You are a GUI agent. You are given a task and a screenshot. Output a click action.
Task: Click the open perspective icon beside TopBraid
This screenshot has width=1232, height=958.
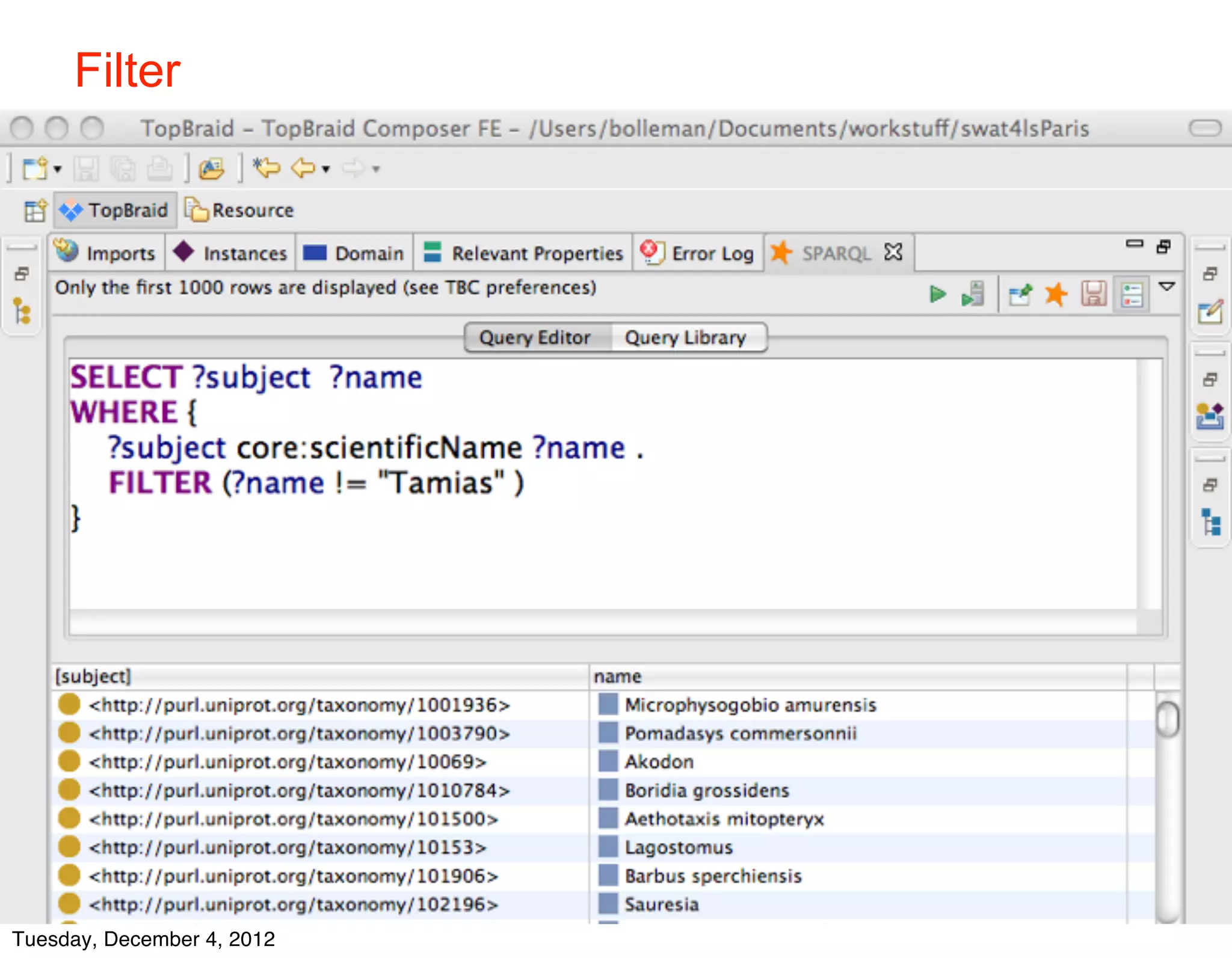[35, 210]
